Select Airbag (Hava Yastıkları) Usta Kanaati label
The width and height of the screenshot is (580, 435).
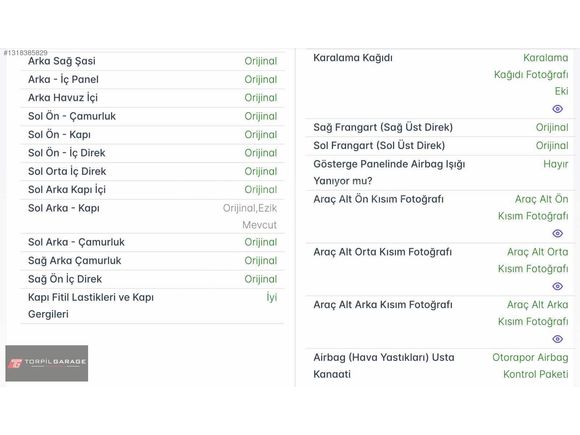pyautogui.click(x=384, y=366)
